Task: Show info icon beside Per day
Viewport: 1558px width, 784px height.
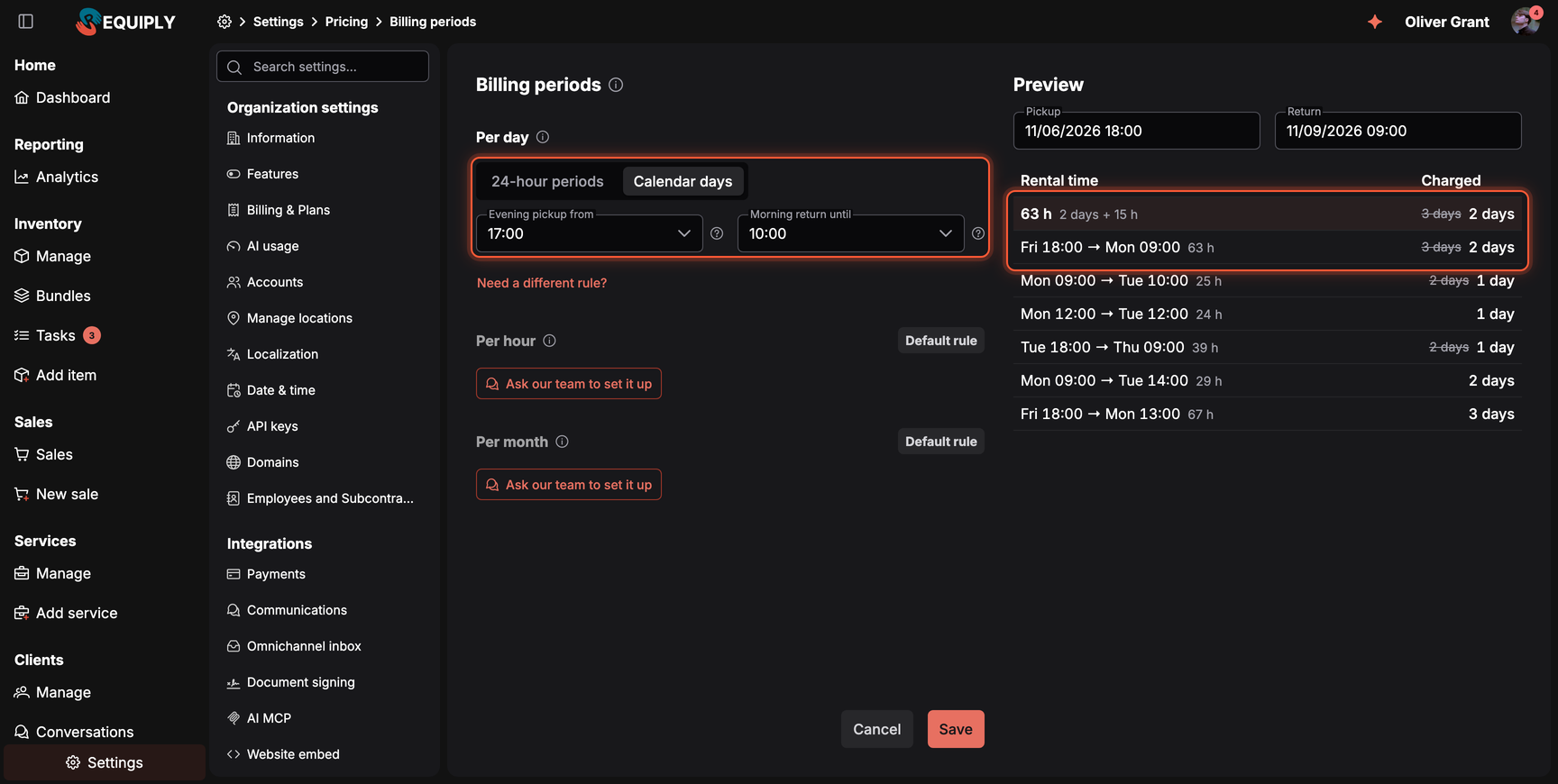Action: [543, 137]
